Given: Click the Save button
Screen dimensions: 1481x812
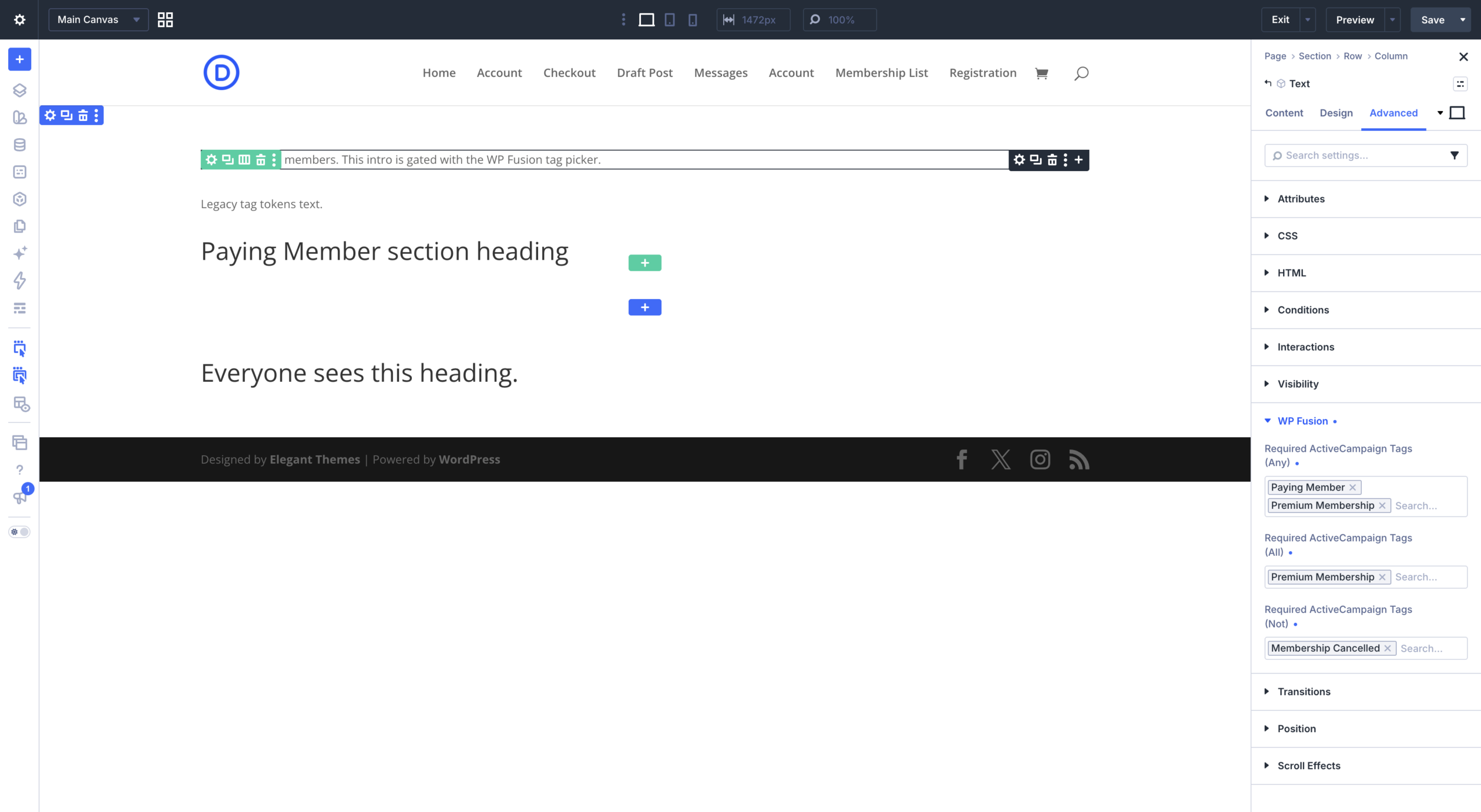Looking at the screenshot, I should (1432, 20).
